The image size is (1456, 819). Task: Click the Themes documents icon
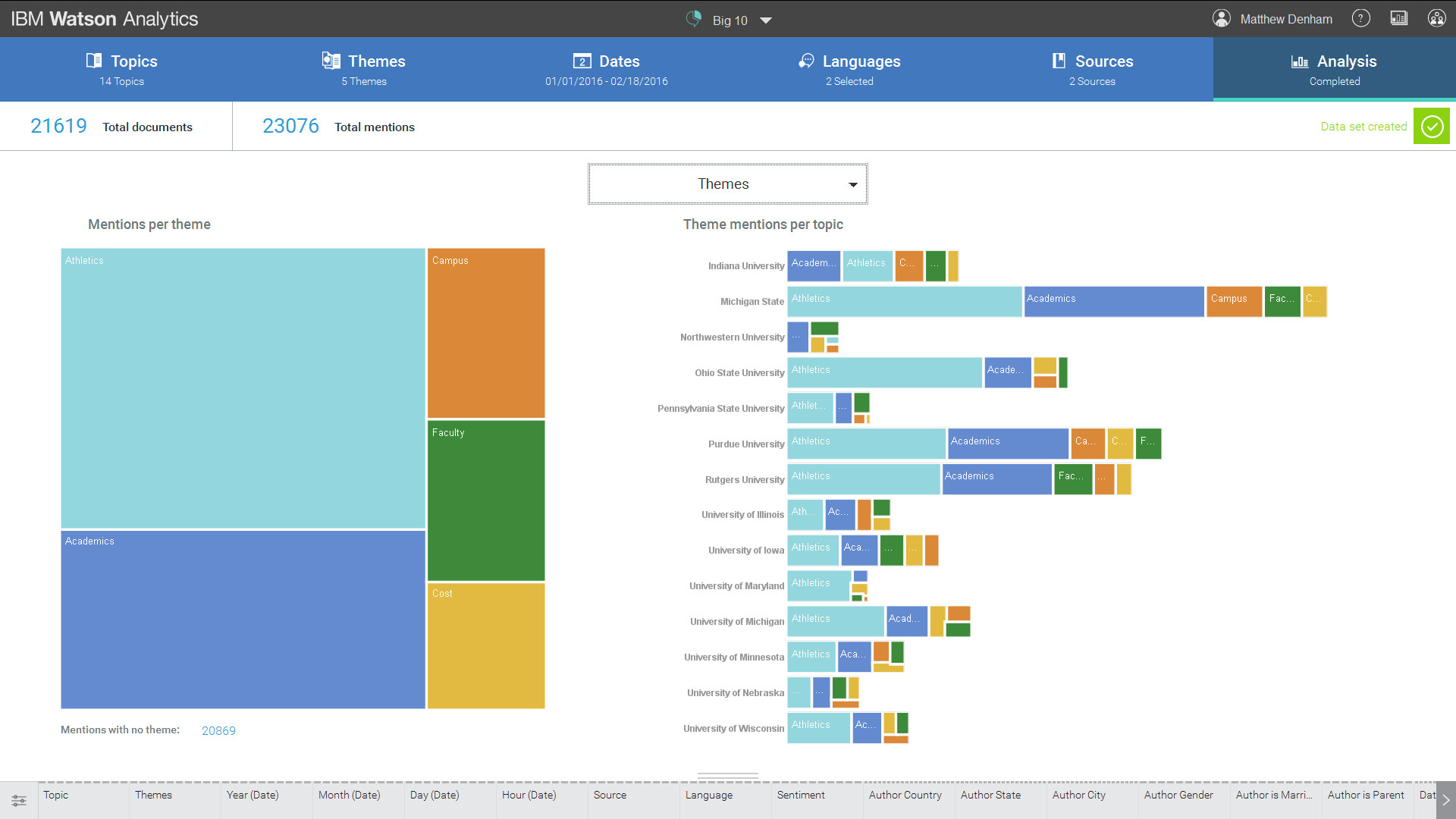tap(331, 61)
